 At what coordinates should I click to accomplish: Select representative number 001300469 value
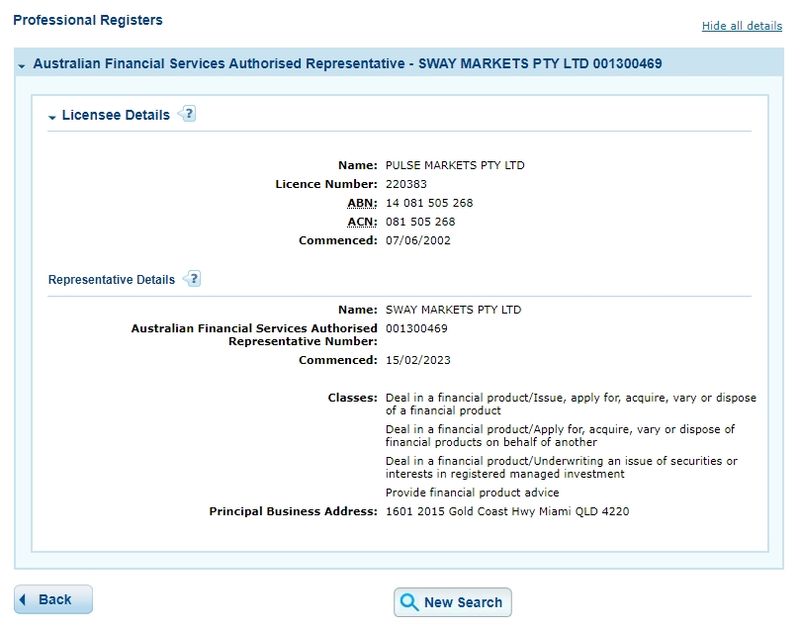pyautogui.click(x=416, y=328)
